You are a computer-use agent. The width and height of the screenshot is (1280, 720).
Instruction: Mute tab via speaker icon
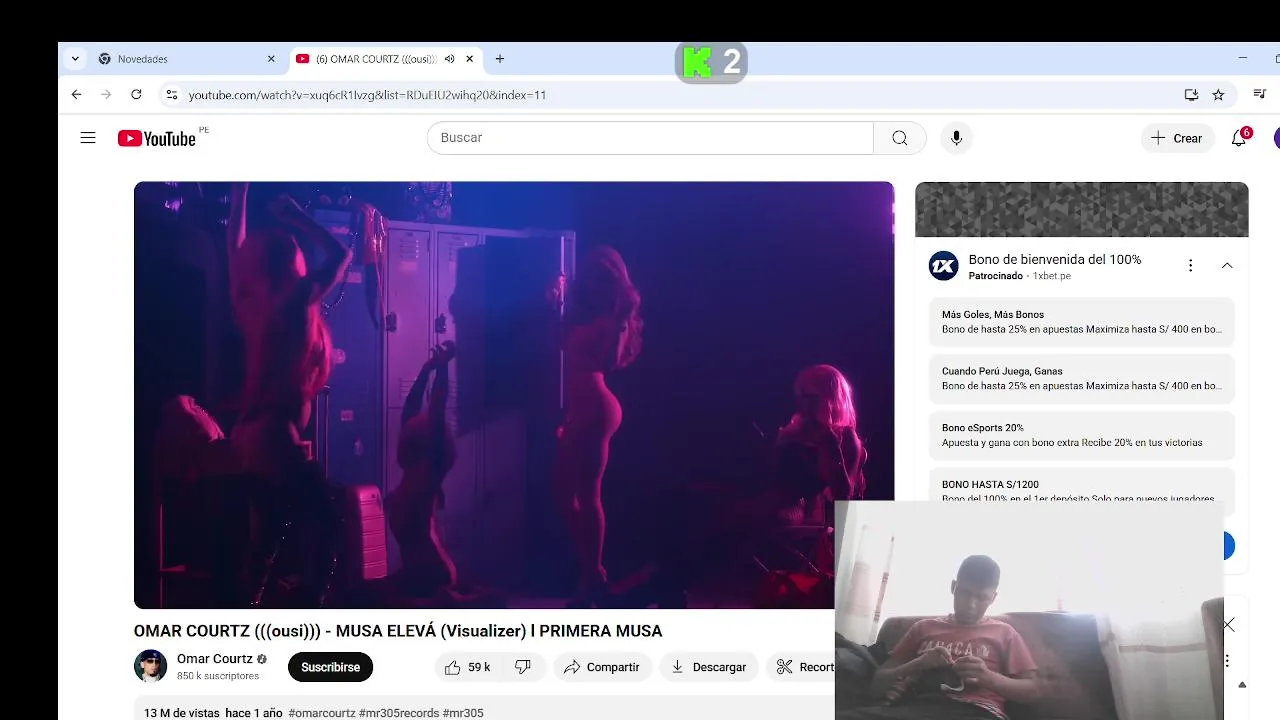point(449,59)
